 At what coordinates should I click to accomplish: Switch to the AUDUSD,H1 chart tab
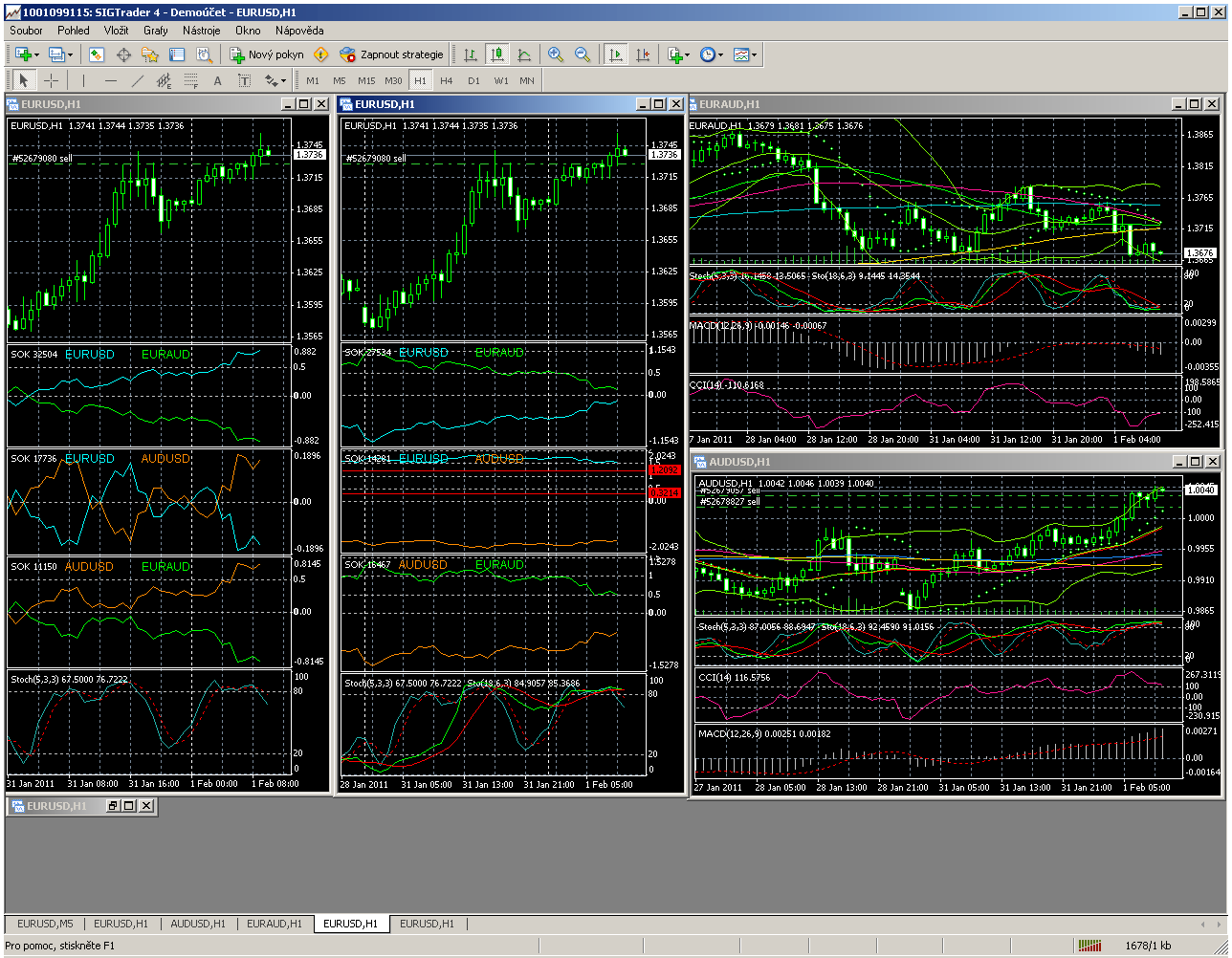(199, 924)
